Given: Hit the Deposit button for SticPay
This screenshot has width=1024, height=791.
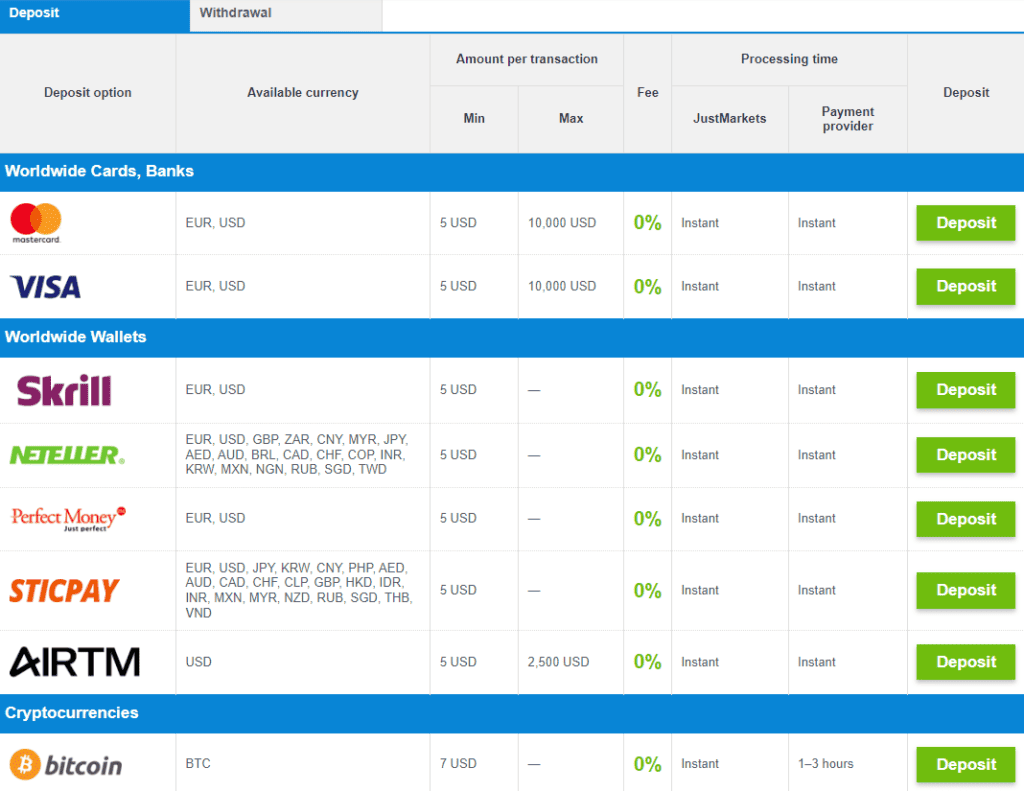Looking at the screenshot, I should coord(966,590).
